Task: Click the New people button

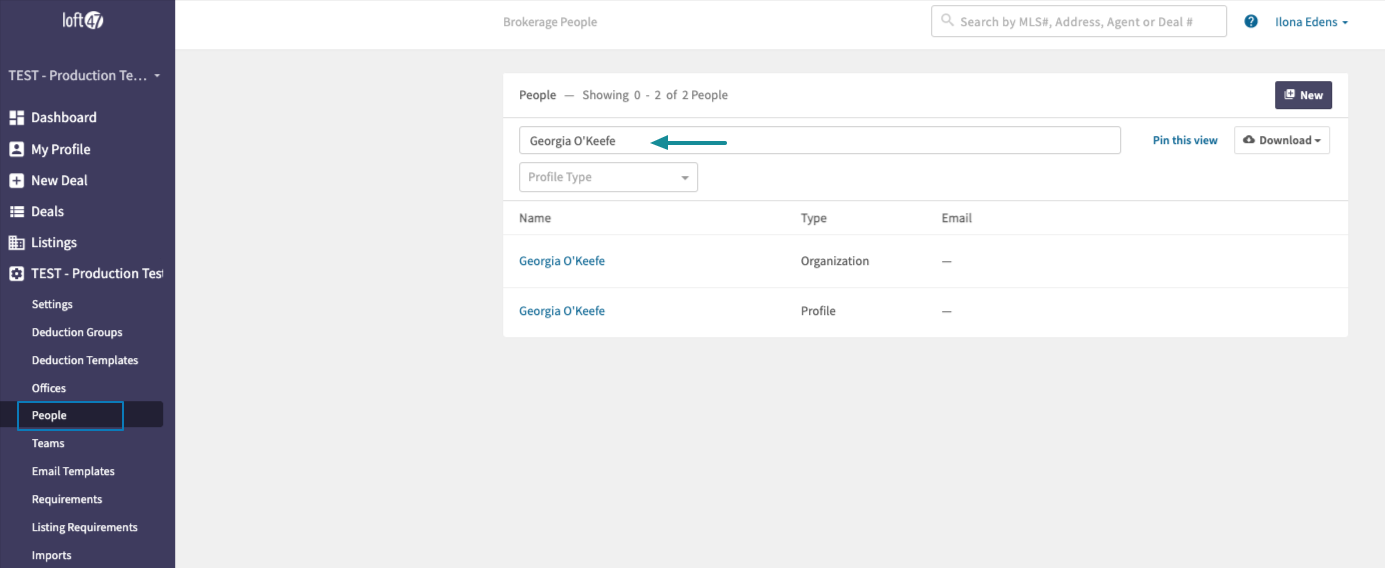Action: click(1303, 95)
